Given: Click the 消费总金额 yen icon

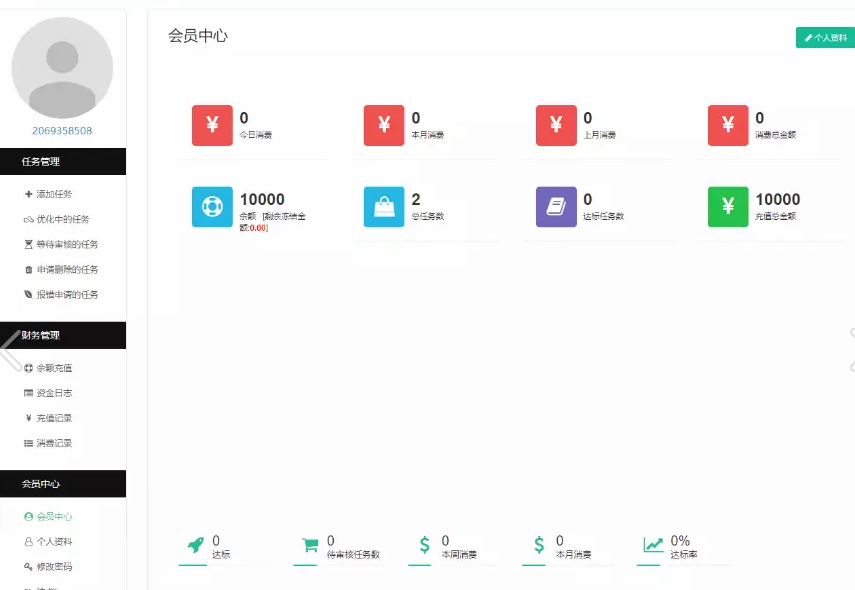Looking at the screenshot, I should (x=728, y=125).
